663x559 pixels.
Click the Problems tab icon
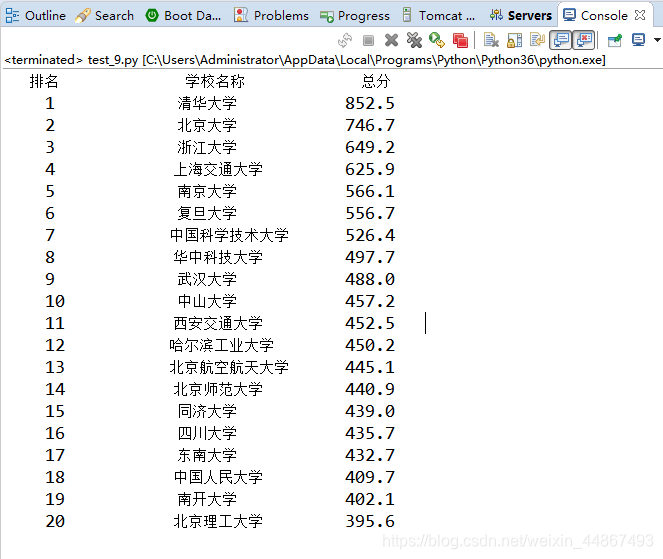pos(241,15)
